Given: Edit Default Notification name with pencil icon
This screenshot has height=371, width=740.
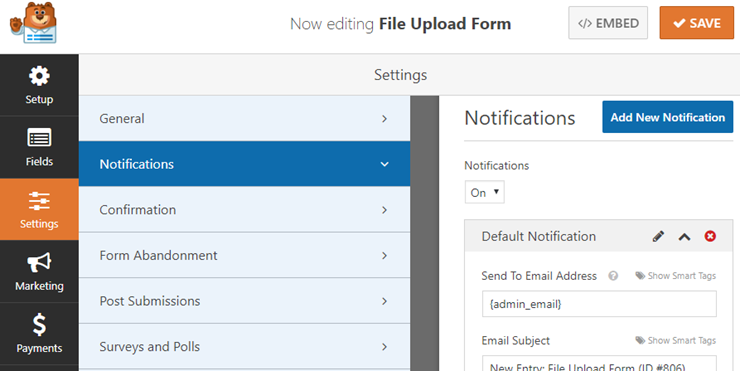Looking at the screenshot, I should click(x=658, y=236).
